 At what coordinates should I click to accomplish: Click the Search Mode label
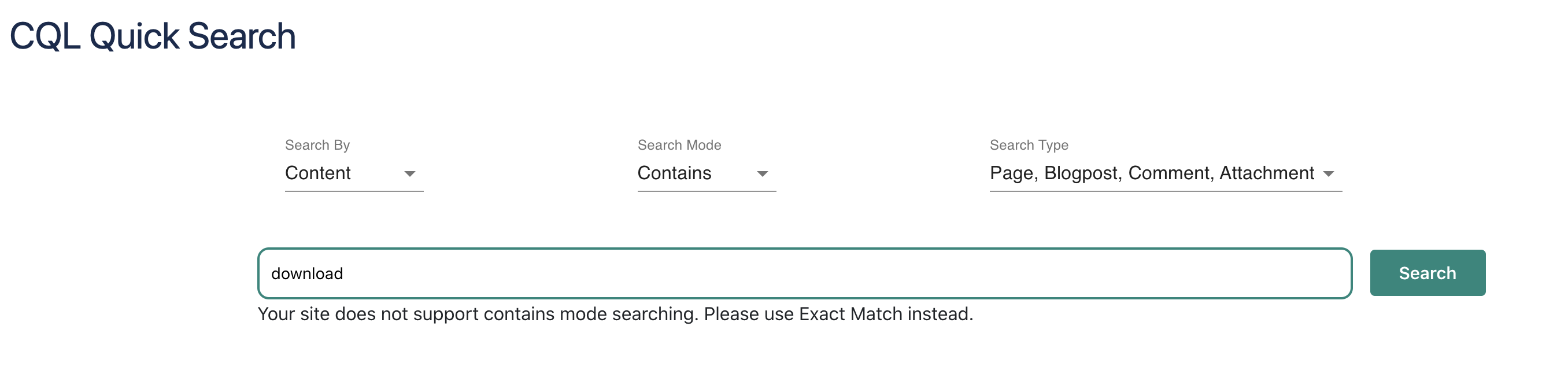679,145
